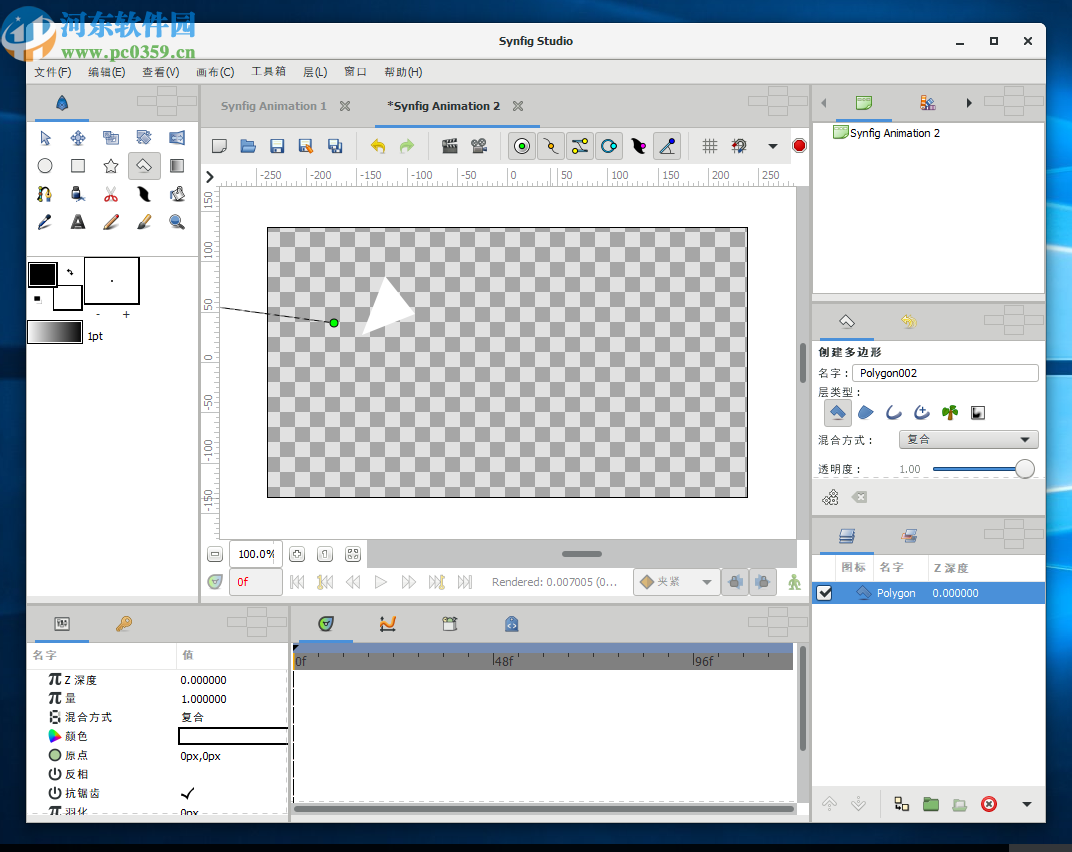Toggle animation mode with the red record button

(x=799, y=145)
